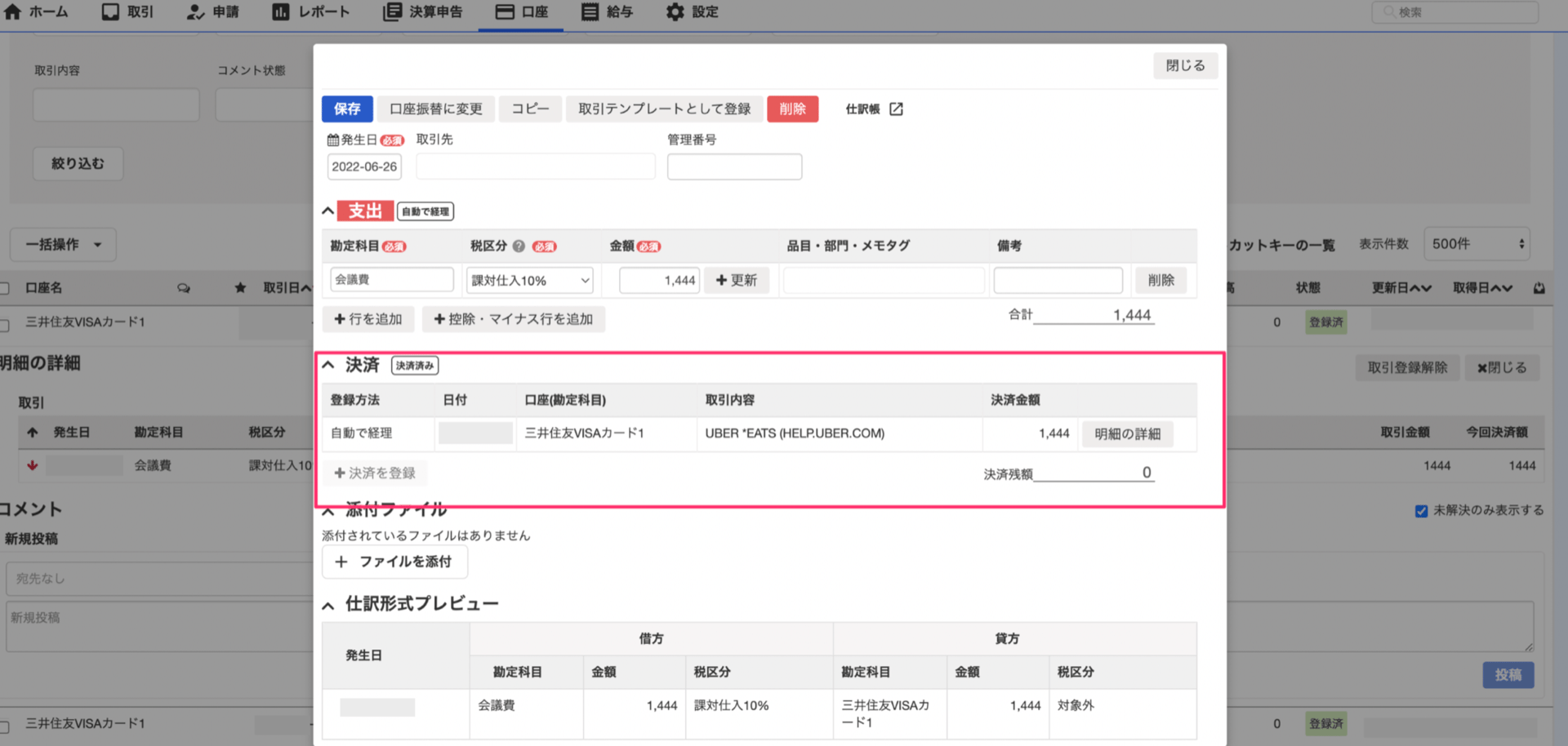The height and width of the screenshot is (746, 1568).
Task: Click the red 削除 button in toolbar
Action: point(792,109)
